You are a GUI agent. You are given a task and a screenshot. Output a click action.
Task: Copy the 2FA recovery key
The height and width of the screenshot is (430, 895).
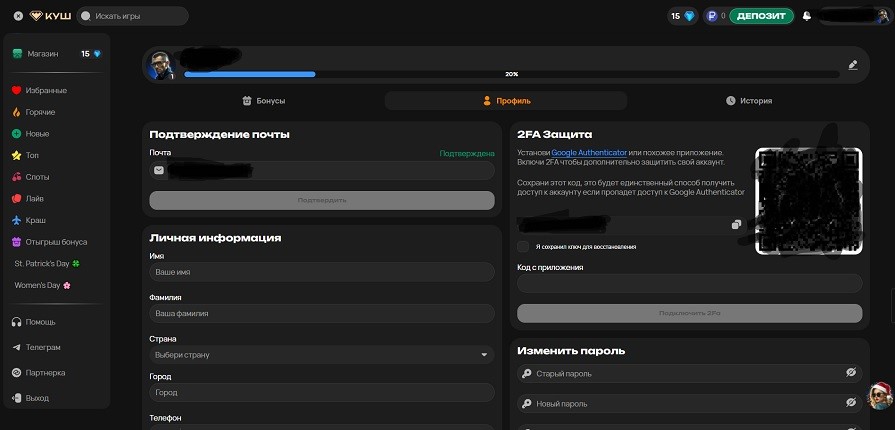(x=736, y=225)
